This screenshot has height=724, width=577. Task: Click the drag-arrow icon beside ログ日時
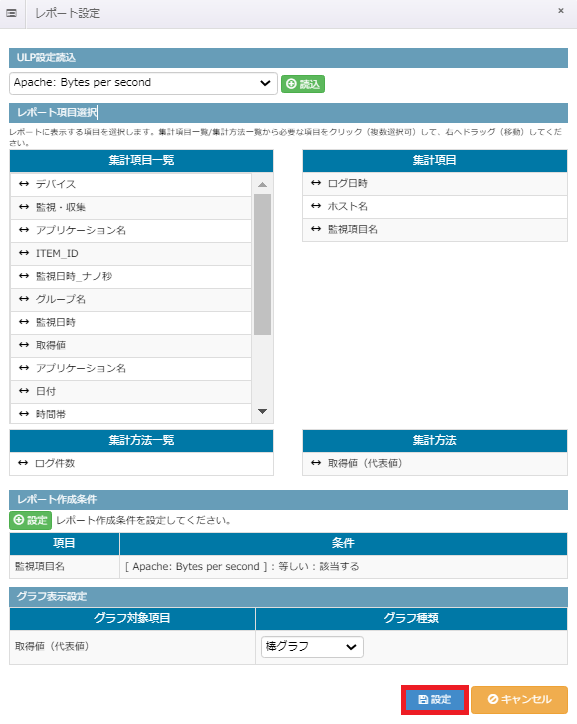(316, 183)
